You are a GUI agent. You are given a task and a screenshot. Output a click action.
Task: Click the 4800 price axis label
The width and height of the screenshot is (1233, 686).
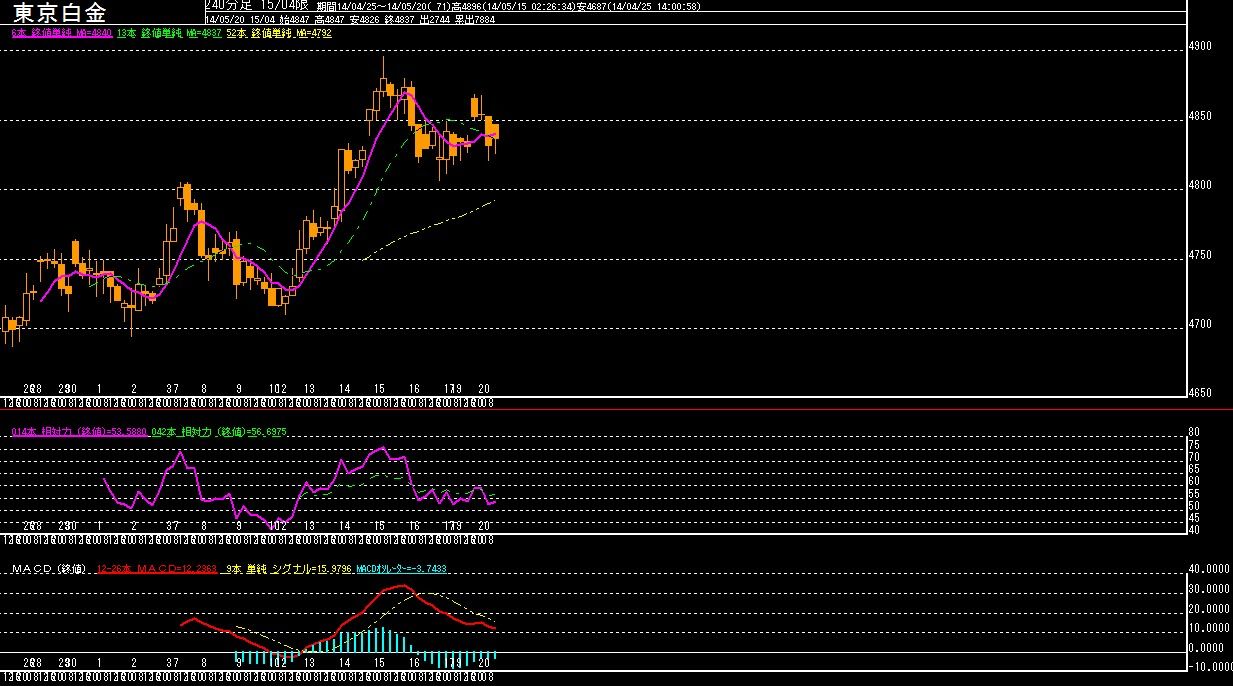pyautogui.click(x=1200, y=185)
